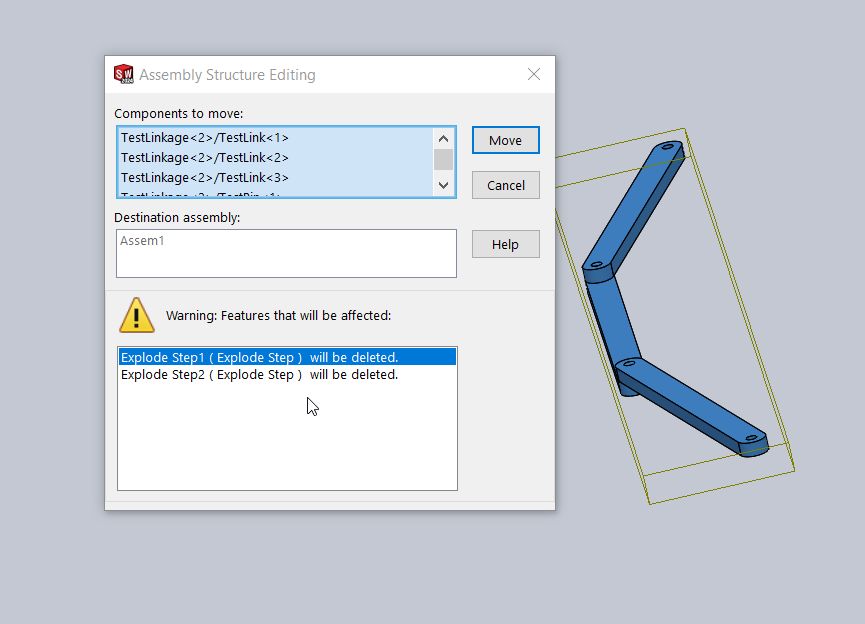
Task: Cancel the assembly structure edit
Action: point(505,185)
